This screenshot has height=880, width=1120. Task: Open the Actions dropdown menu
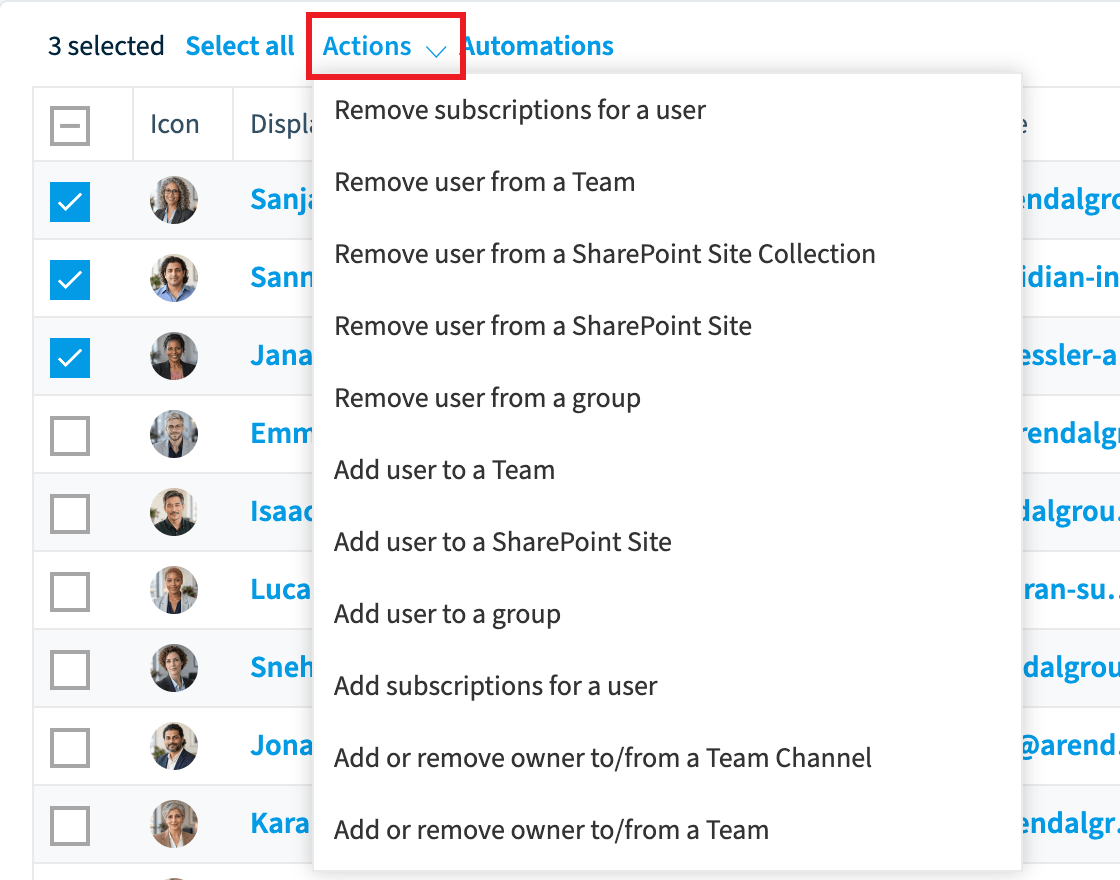[x=384, y=46]
